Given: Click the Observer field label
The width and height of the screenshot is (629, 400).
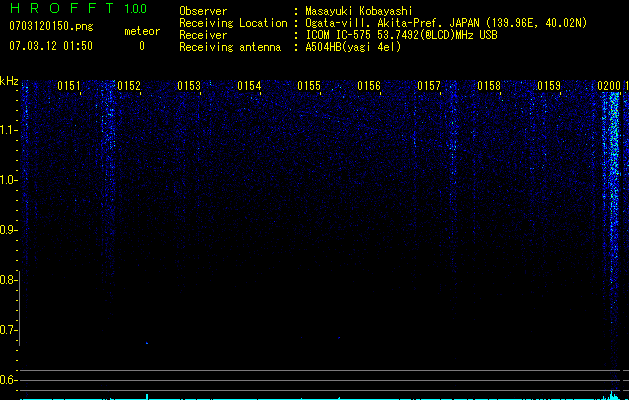Looking at the screenshot, I should click(203, 11).
